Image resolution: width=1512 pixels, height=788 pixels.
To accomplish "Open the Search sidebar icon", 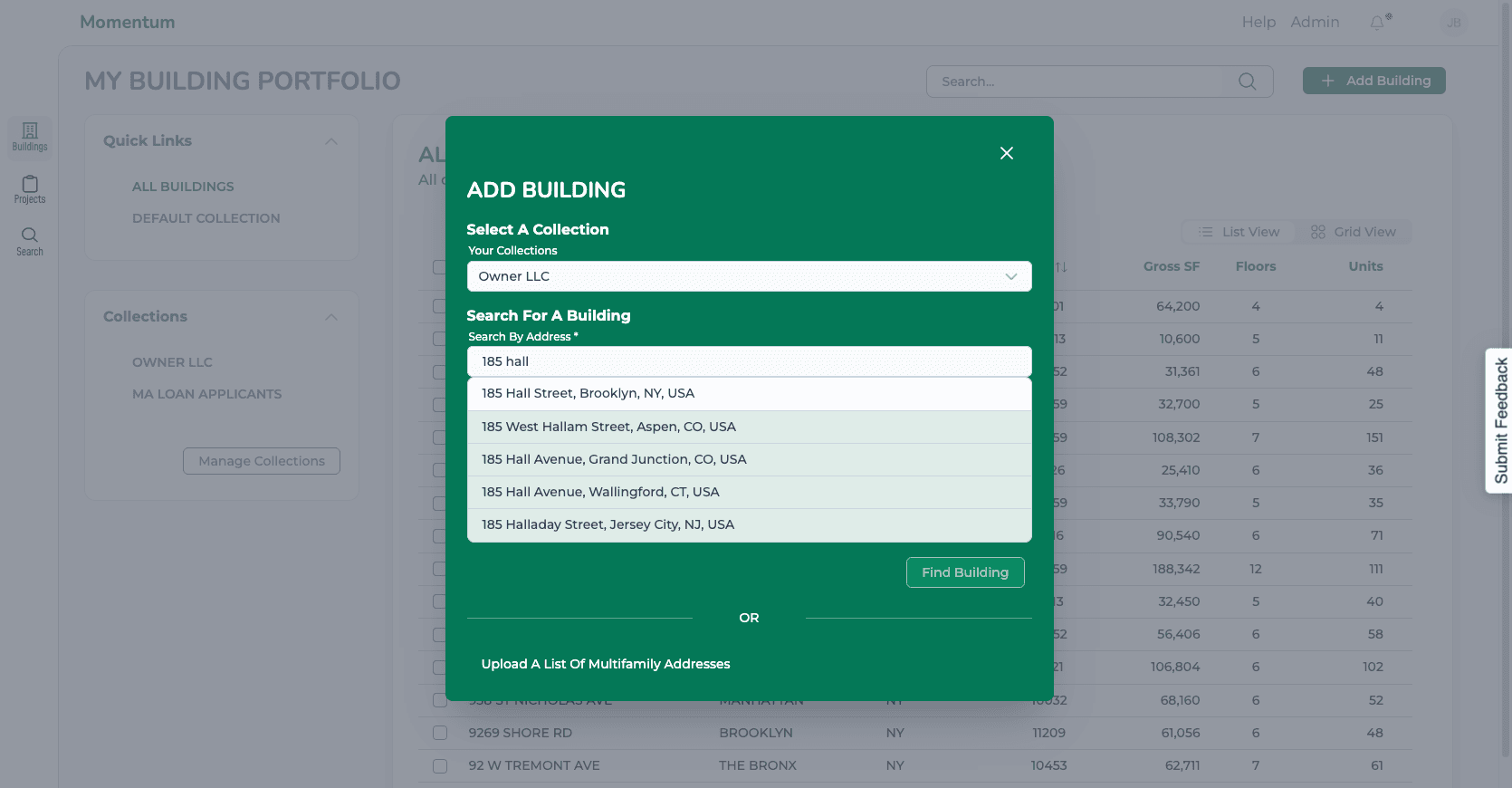I will pyautogui.click(x=30, y=242).
